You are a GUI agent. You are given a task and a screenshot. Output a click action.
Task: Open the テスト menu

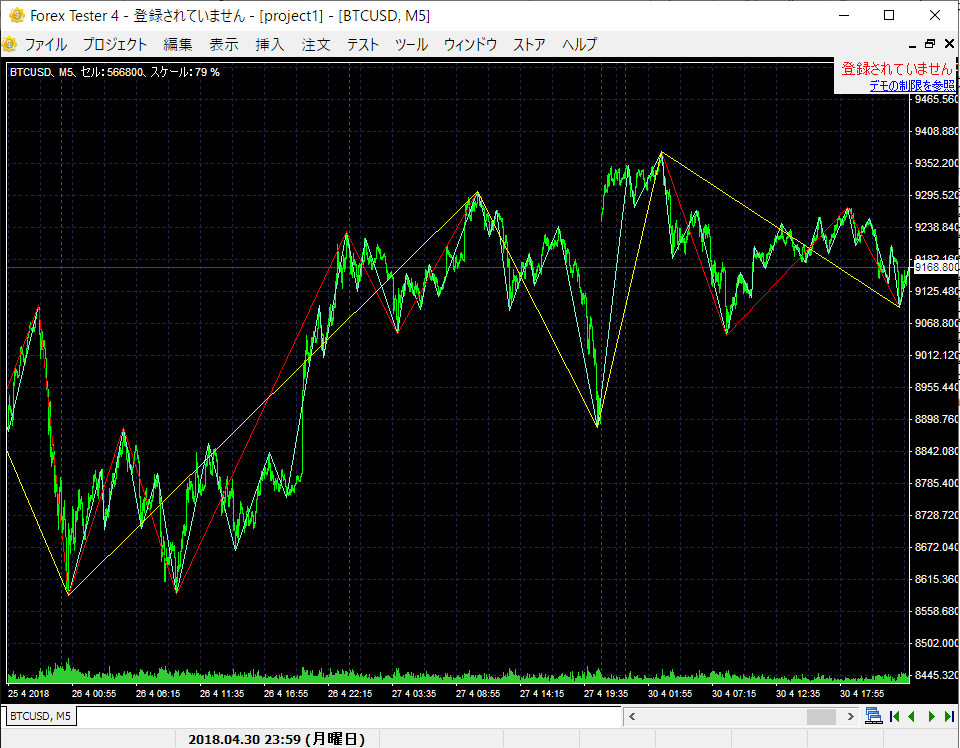(x=363, y=45)
